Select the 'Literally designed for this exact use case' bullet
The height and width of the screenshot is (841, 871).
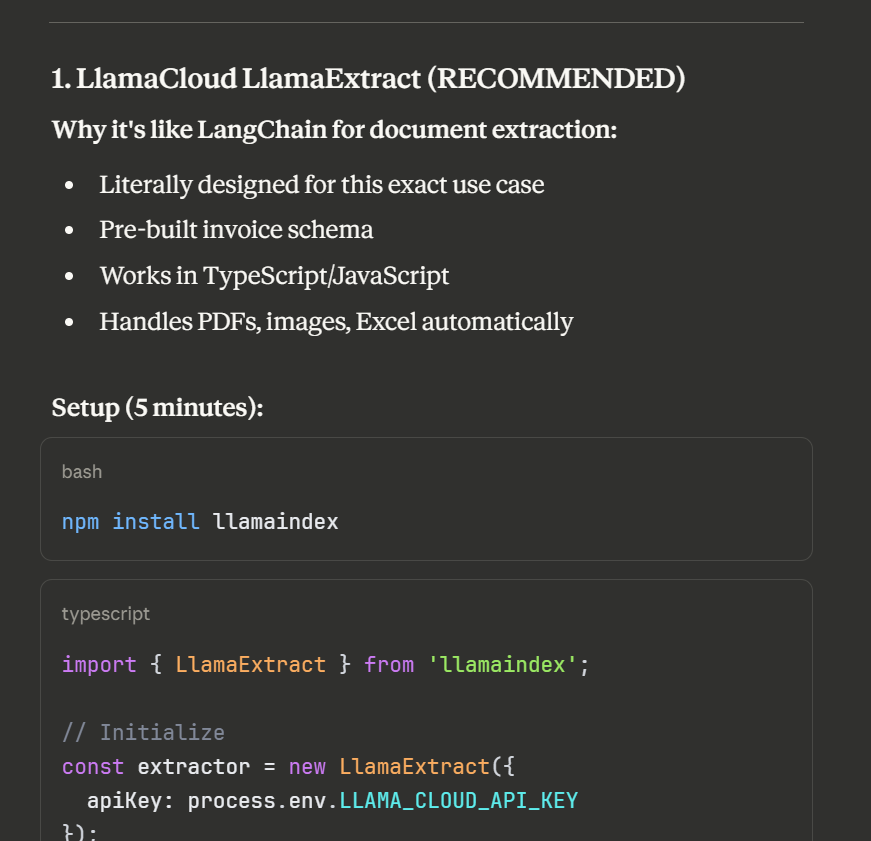pos(321,185)
